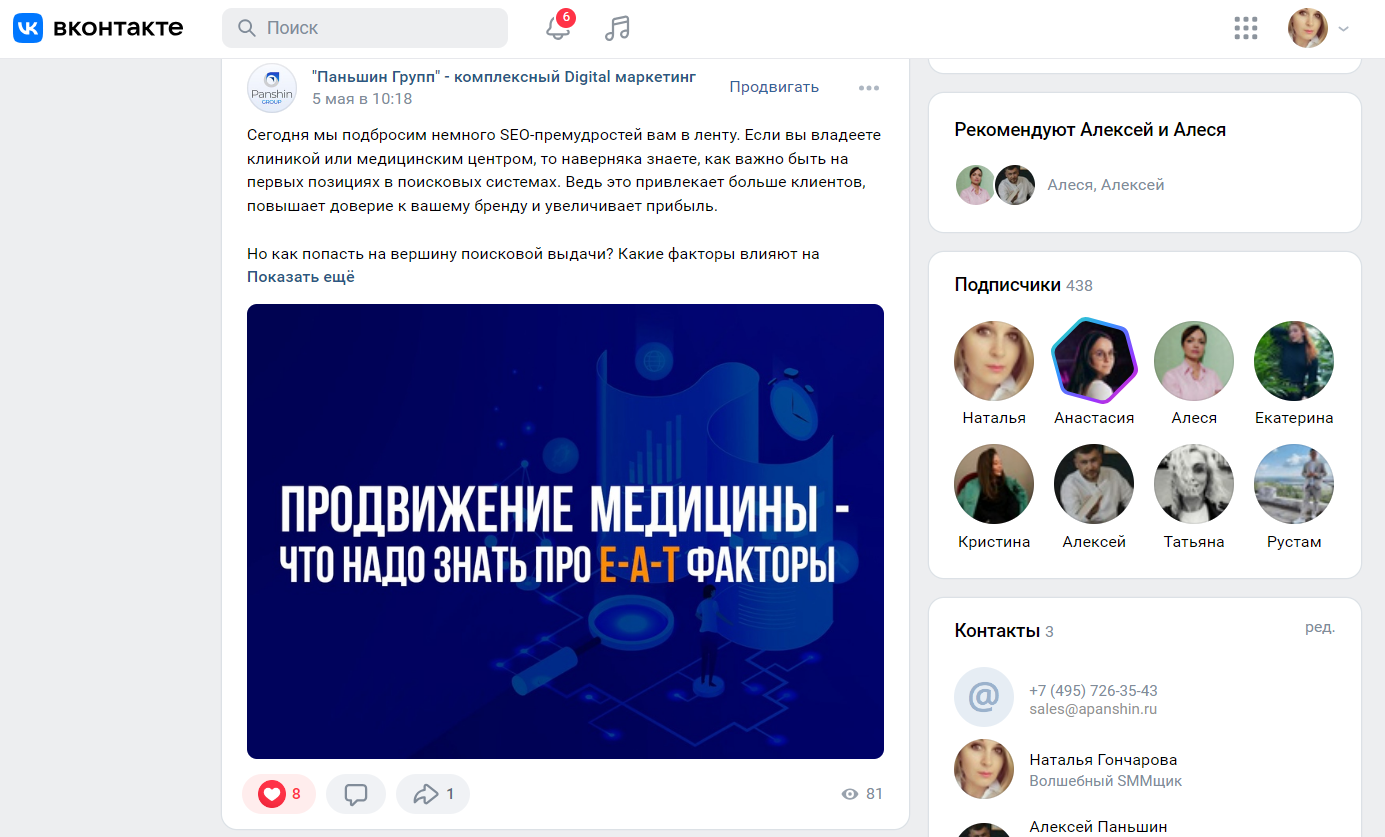Viewport: 1385px width, 837px height.
Task: Open Рекомендуют Алексей и Алеся block title
Action: click(x=1090, y=130)
